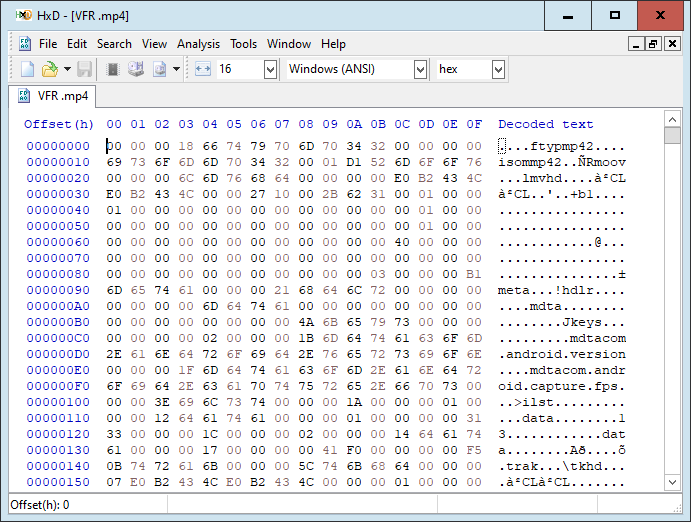Click byte D1 in row 00000010
Screen dimensions: 691x522
pyautogui.click(x=354, y=162)
